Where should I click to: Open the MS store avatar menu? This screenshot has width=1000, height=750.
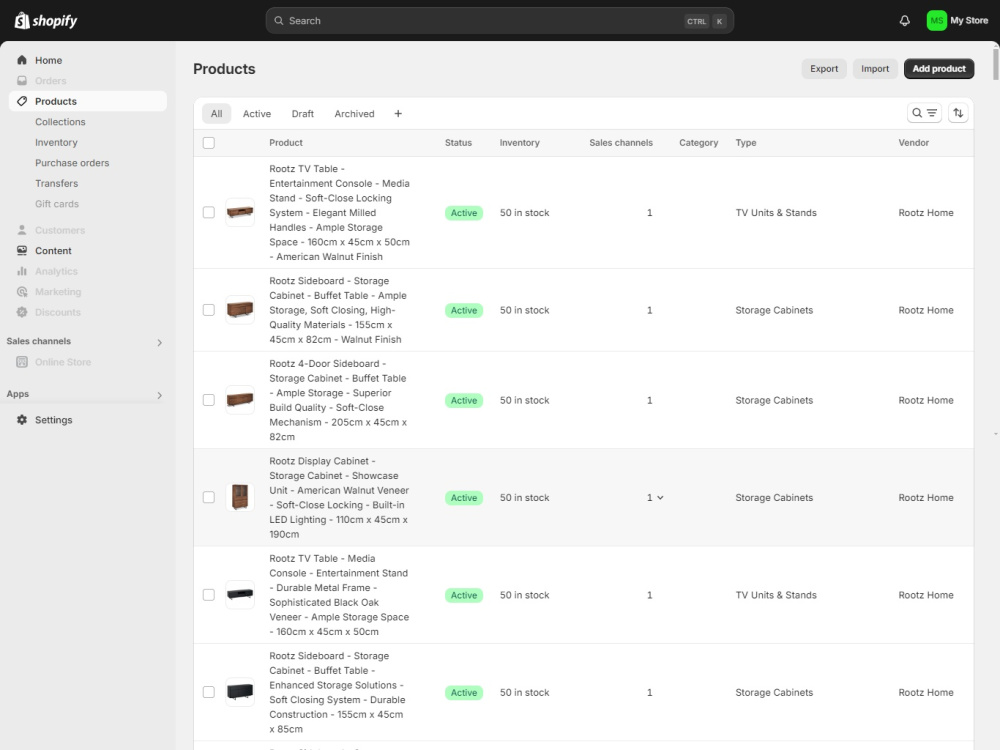936,20
